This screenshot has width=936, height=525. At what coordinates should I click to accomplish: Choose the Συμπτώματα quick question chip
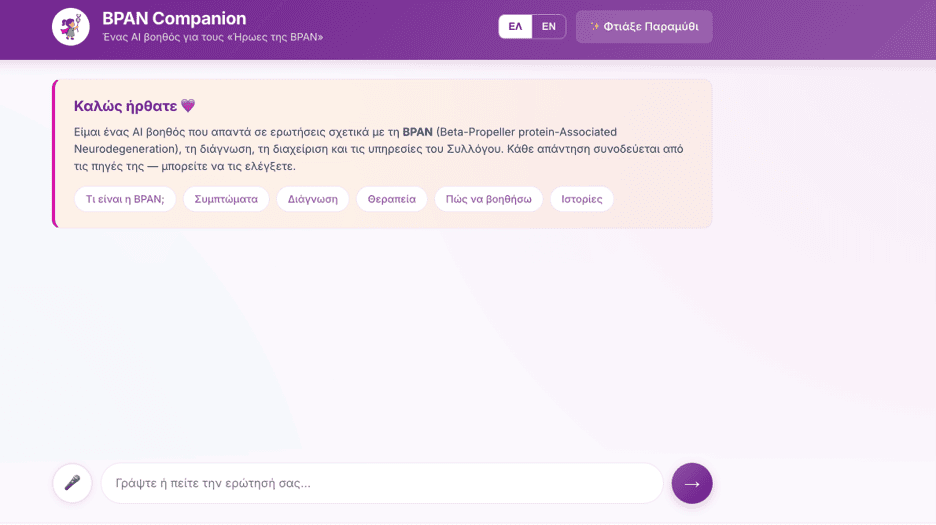[226, 199]
